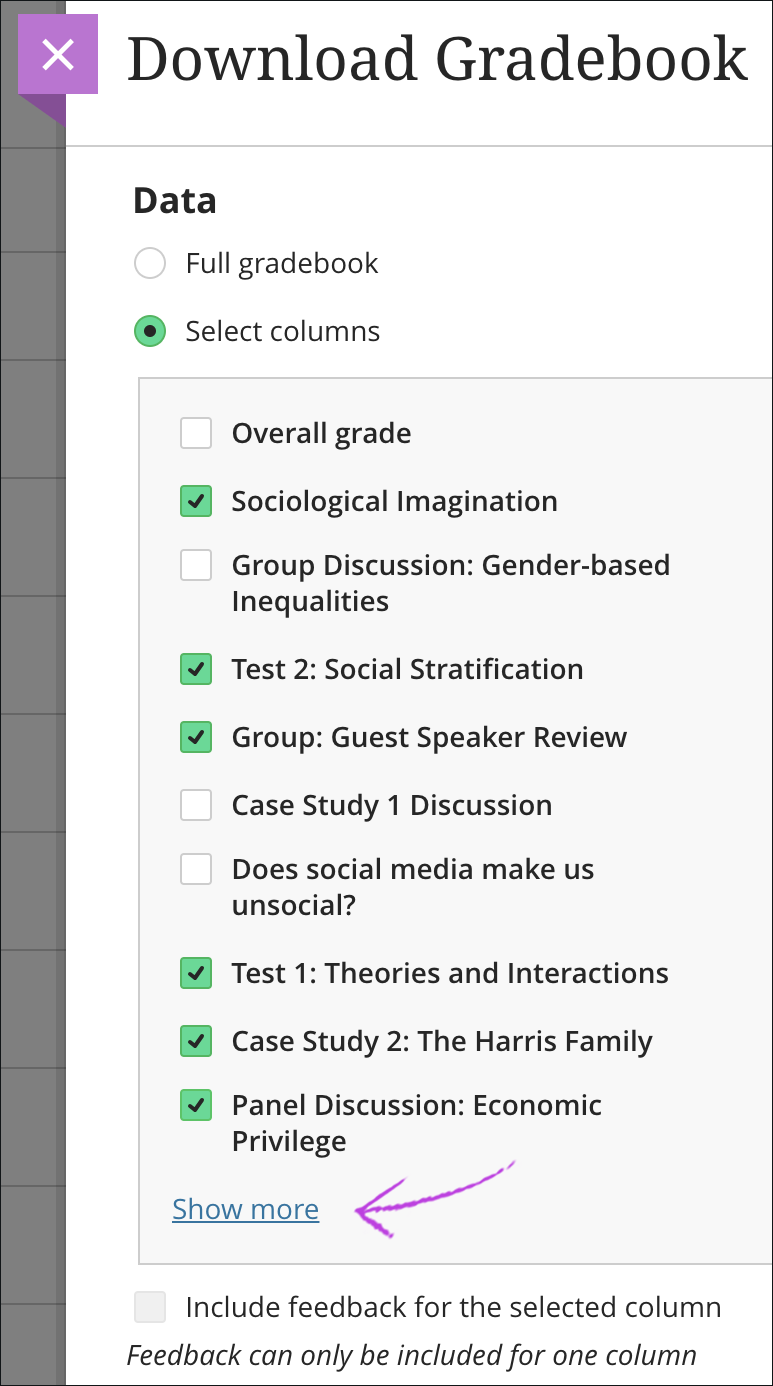The width and height of the screenshot is (773, 1386).
Task: Toggle Include feedback for the selected column
Action: tap(150, 1308)
